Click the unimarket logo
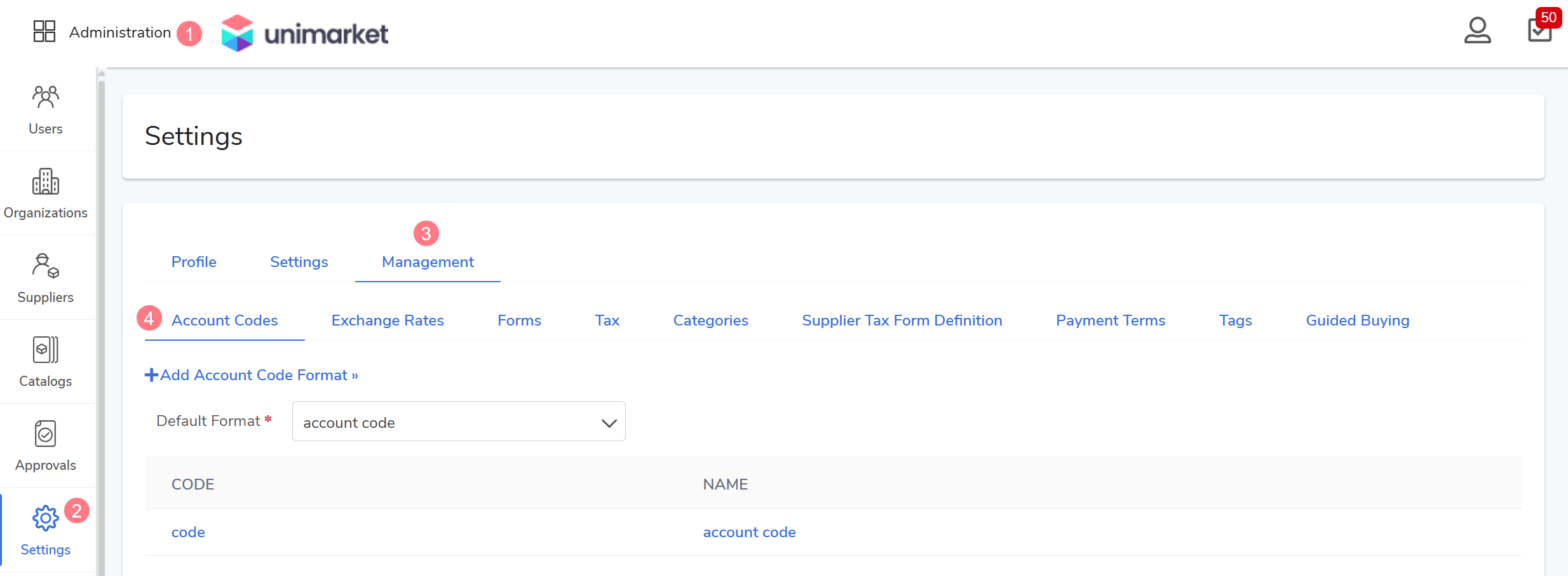 coord(305,33)
